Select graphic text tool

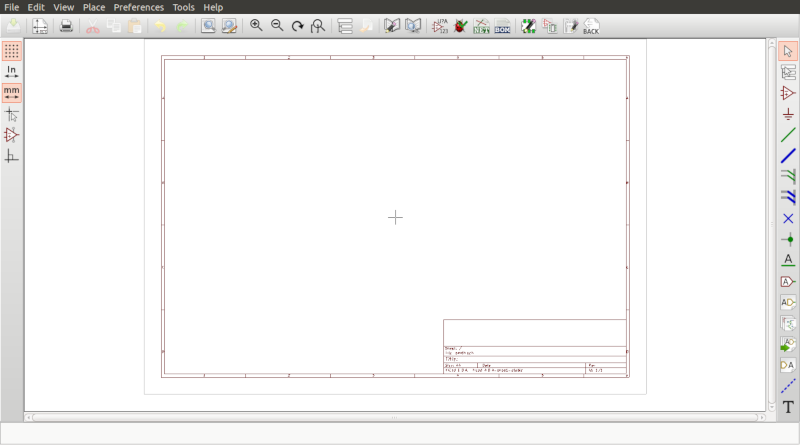pyautogui.click(x=788, y=407)
